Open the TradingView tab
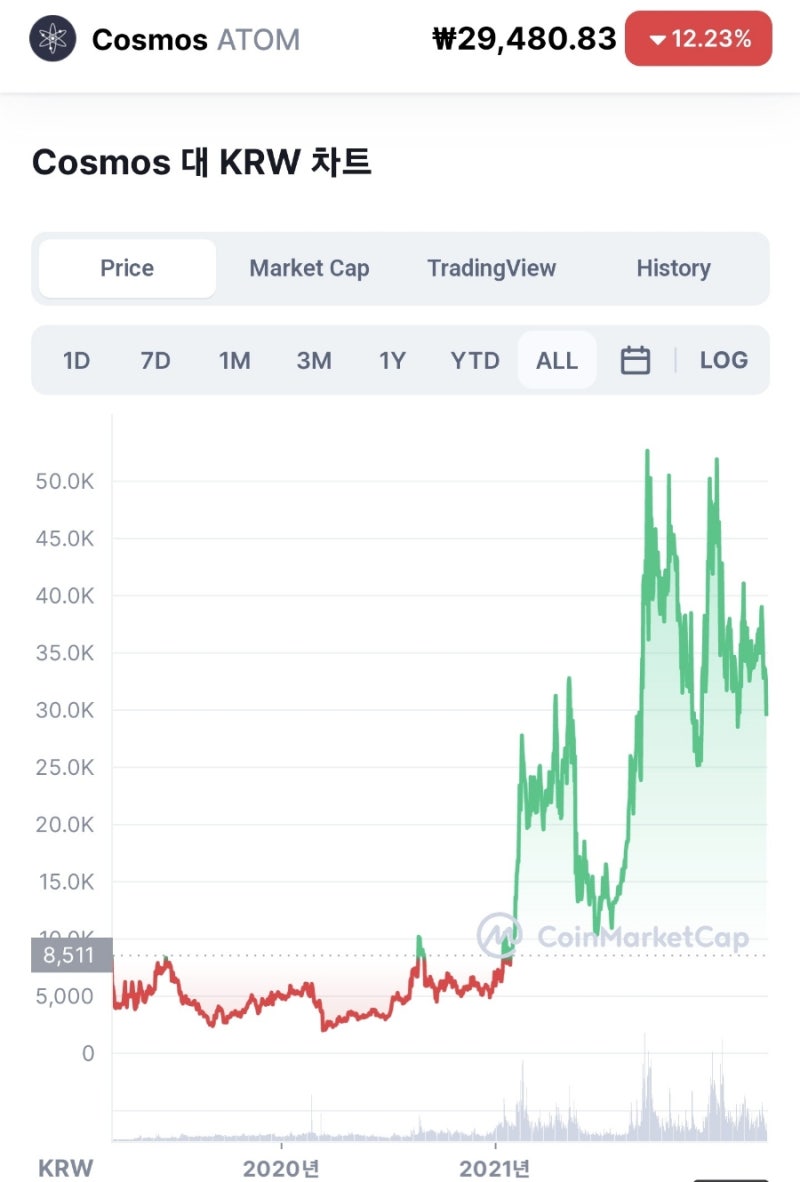The height and width of the screenshot is (1182, 800). click(x=491, y=268)
